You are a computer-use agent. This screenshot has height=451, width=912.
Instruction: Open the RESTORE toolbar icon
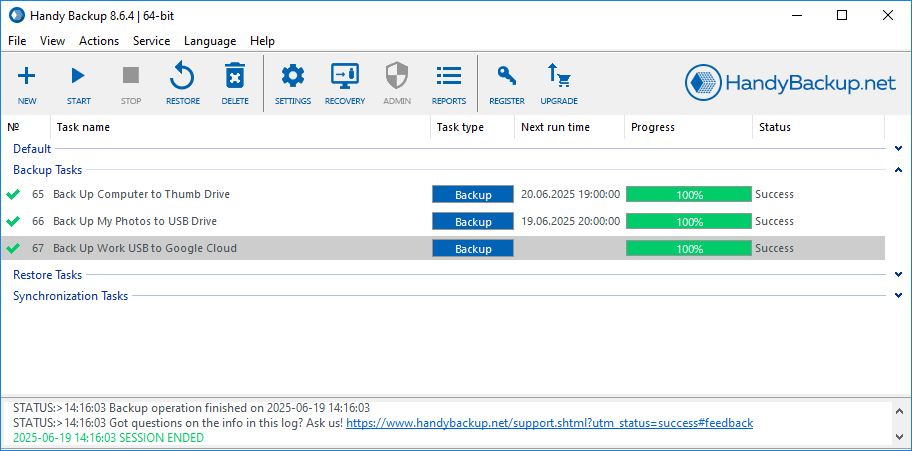click(183, 76)
